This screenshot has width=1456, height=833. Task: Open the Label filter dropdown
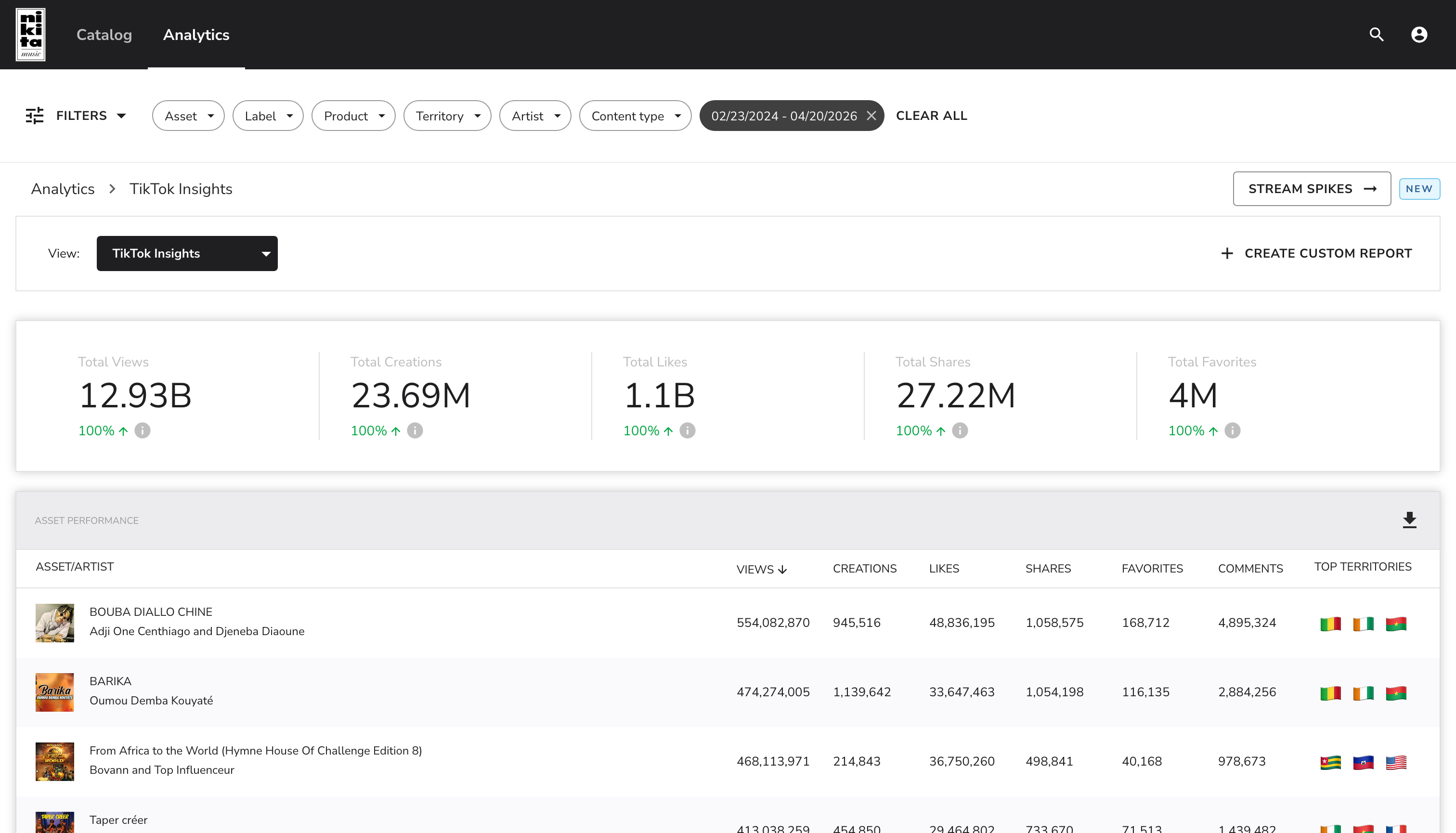click(268, 116)
